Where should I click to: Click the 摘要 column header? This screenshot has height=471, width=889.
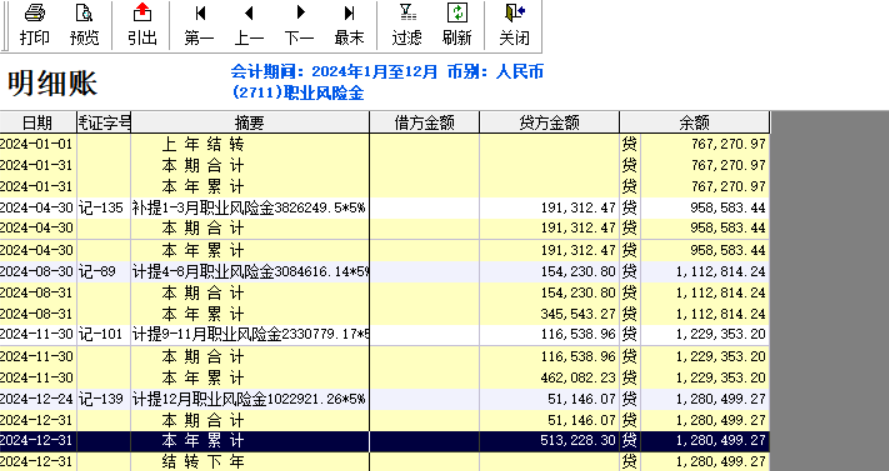pyautogui.click(x=250, y=122)
